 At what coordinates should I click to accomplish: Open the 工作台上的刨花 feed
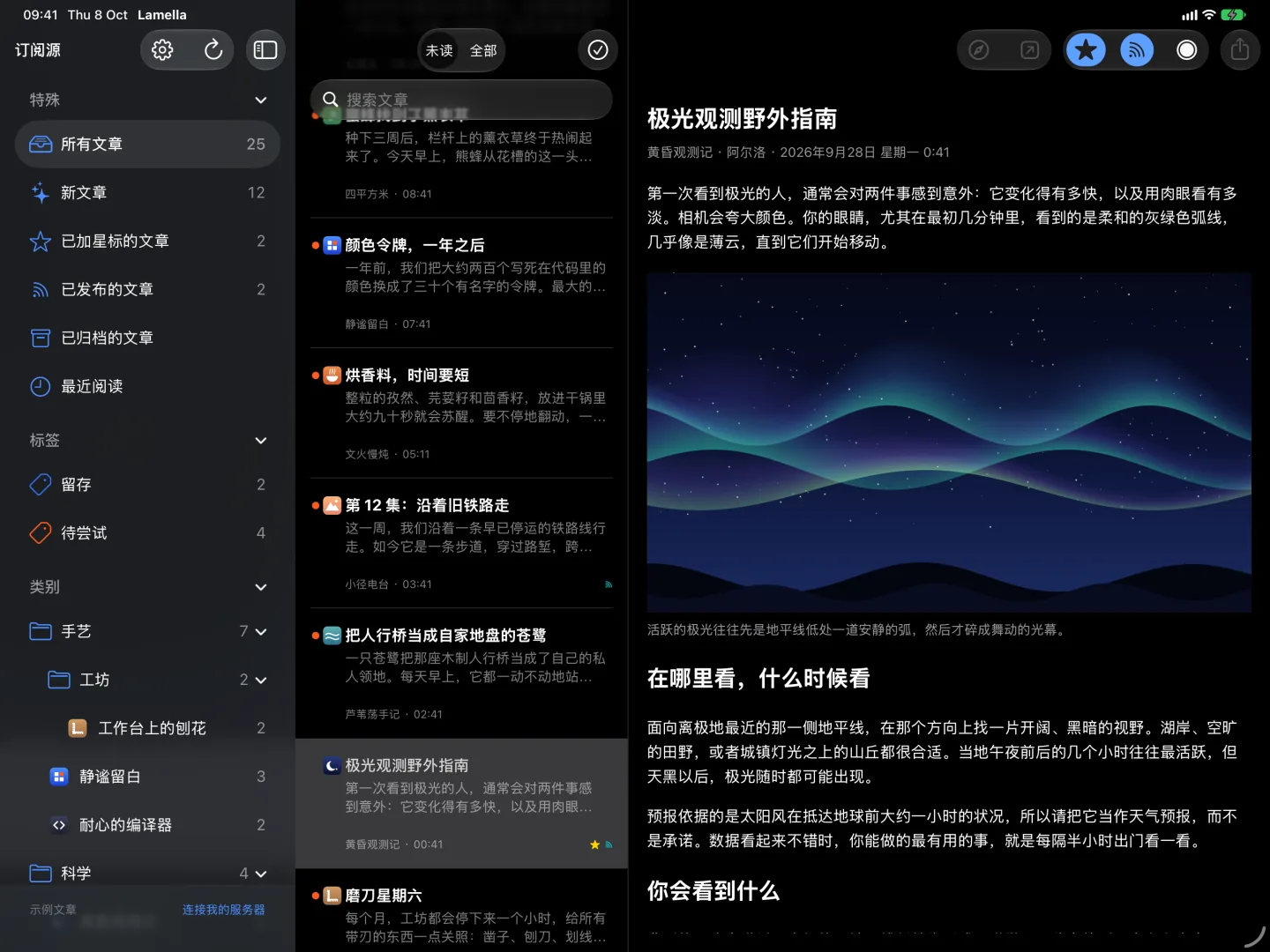(x=147, y=728)
